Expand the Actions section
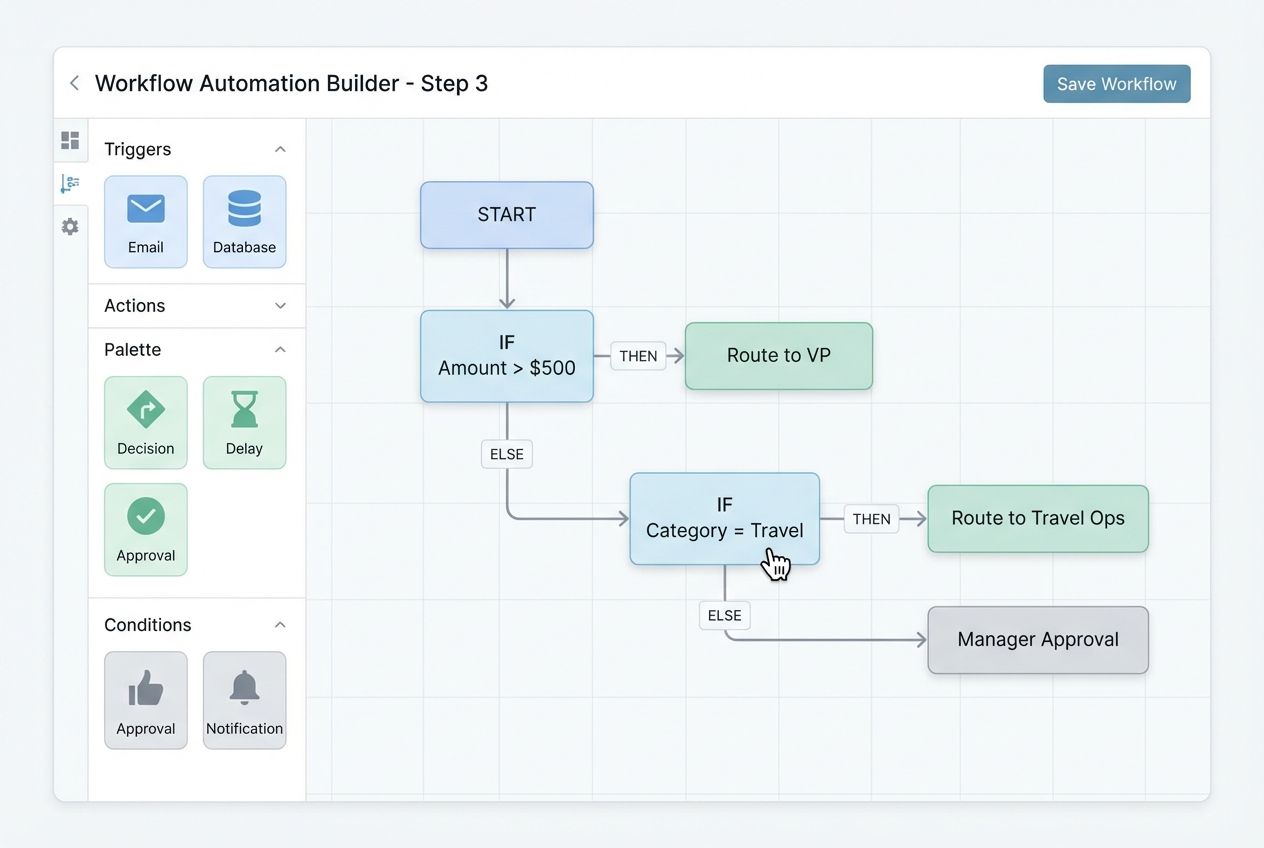Screen dimensions: 1264x848 (x=281, y=305)
